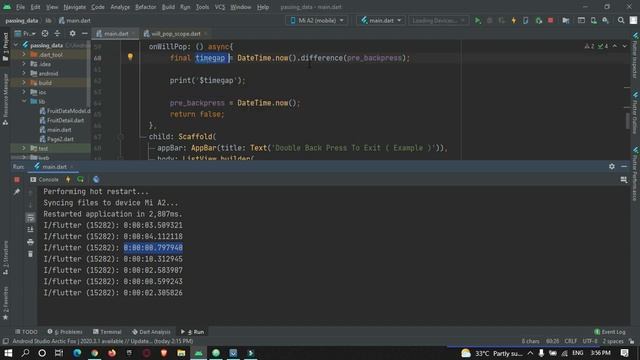
Task: Collapse the passing_data root folder
Action: (x=16, y=45)
